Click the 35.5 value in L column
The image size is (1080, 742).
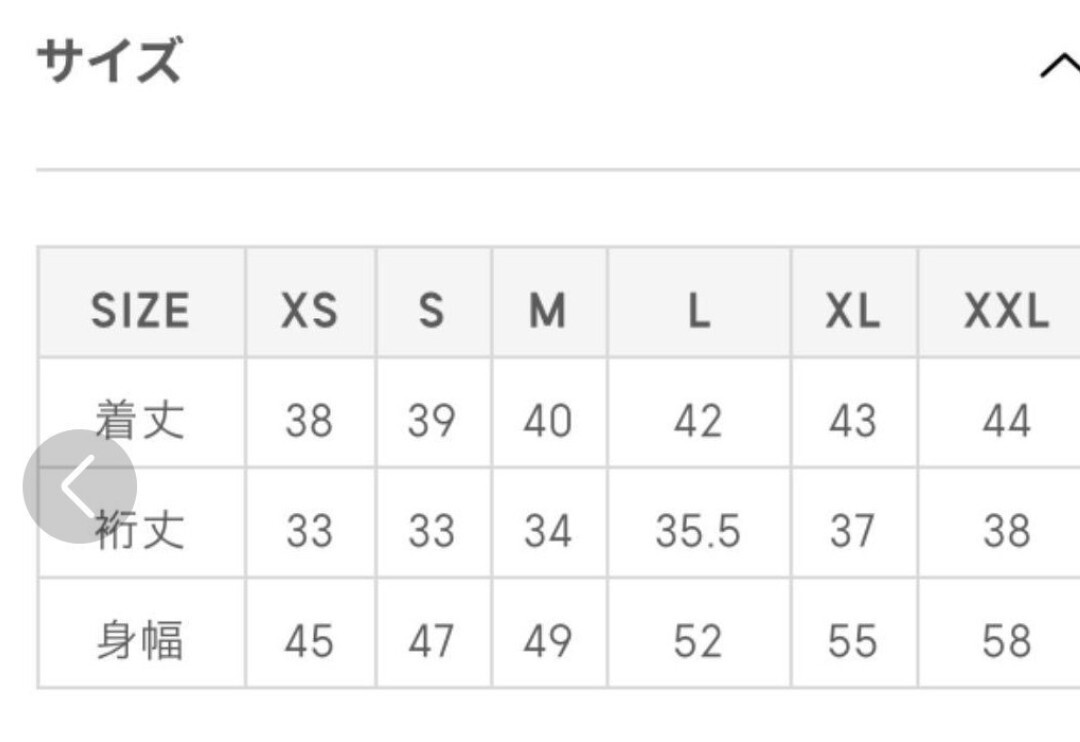(698, 530)
